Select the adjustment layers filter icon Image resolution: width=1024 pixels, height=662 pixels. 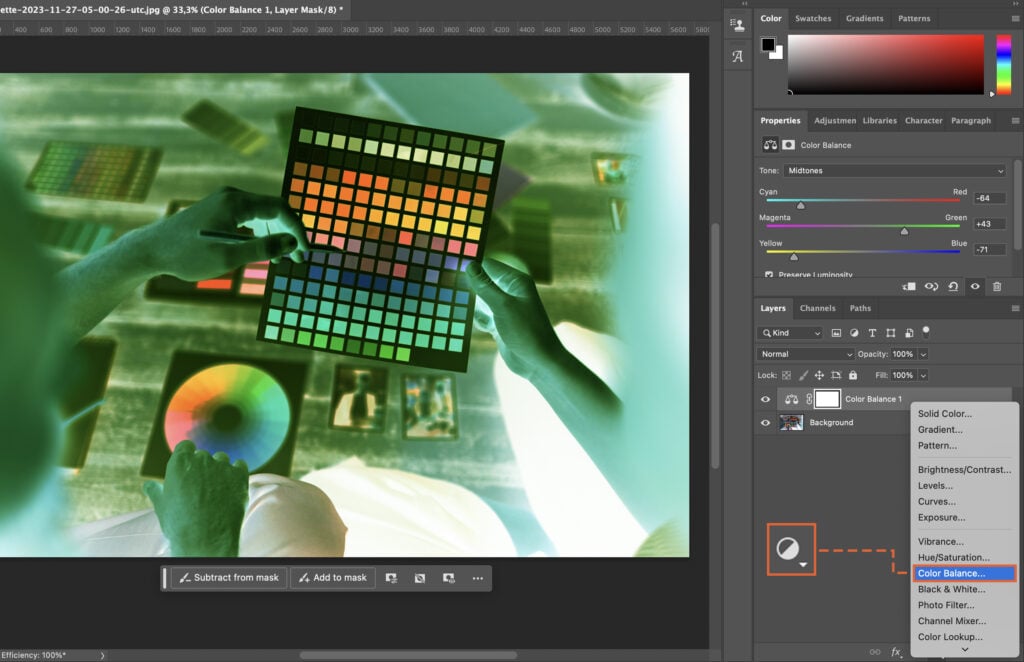pos(855,333)
